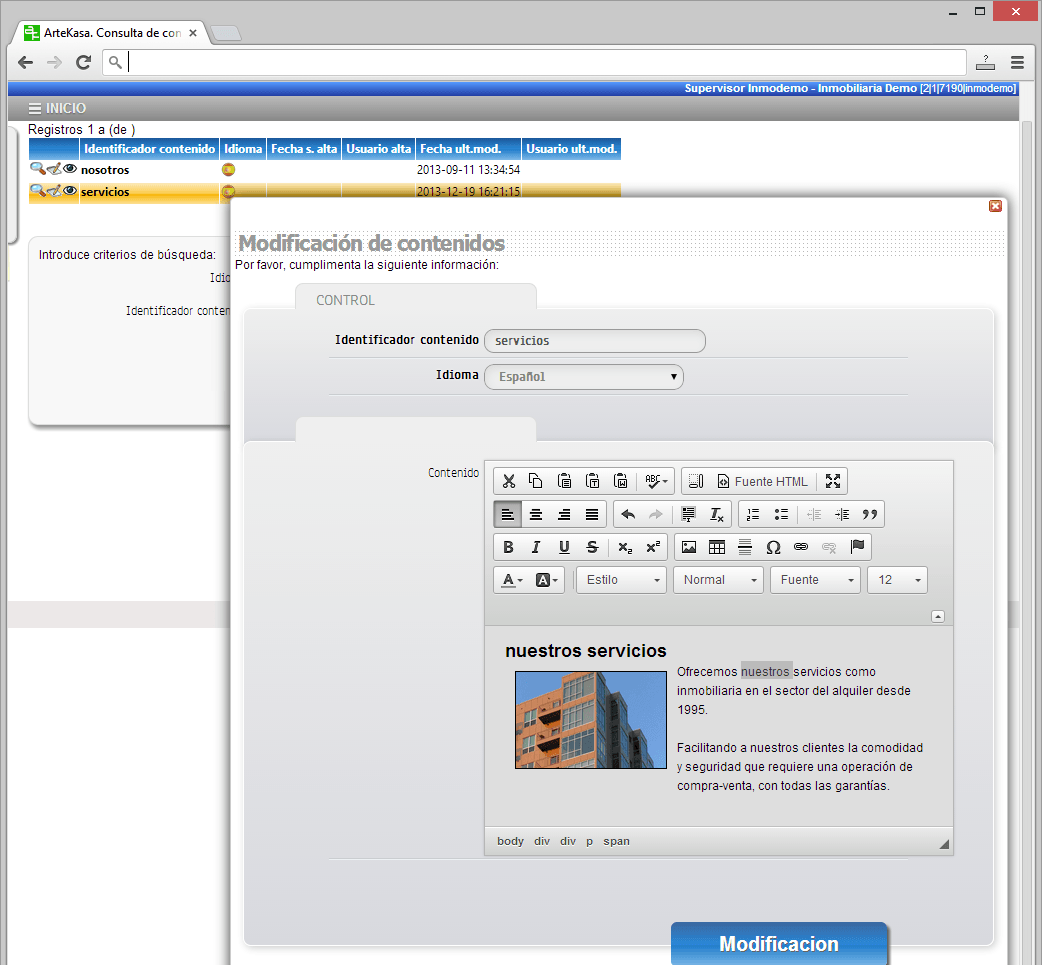1042x965 pixels.
Task: Toggle italic formatting
Action: pyautogui.click(x=536, y=547)
